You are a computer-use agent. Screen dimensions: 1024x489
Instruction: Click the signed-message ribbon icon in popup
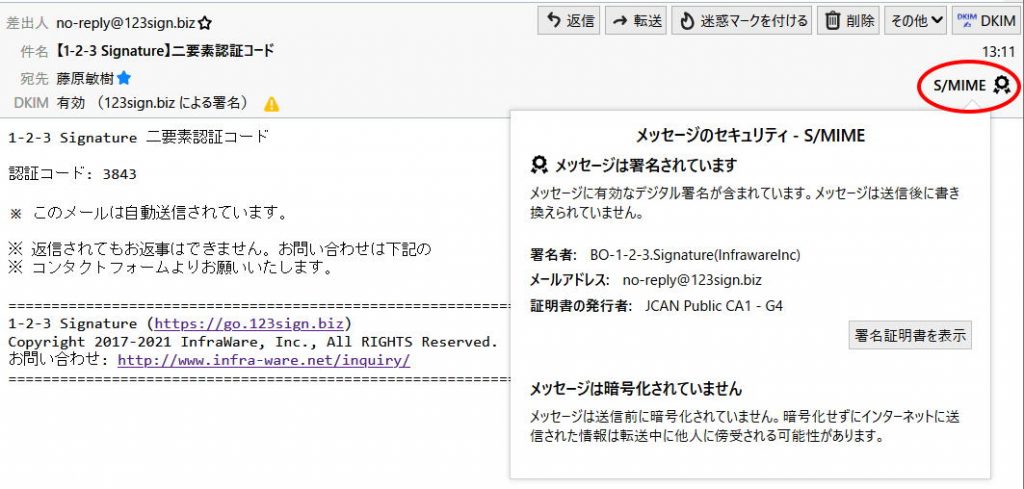point(539,166)
